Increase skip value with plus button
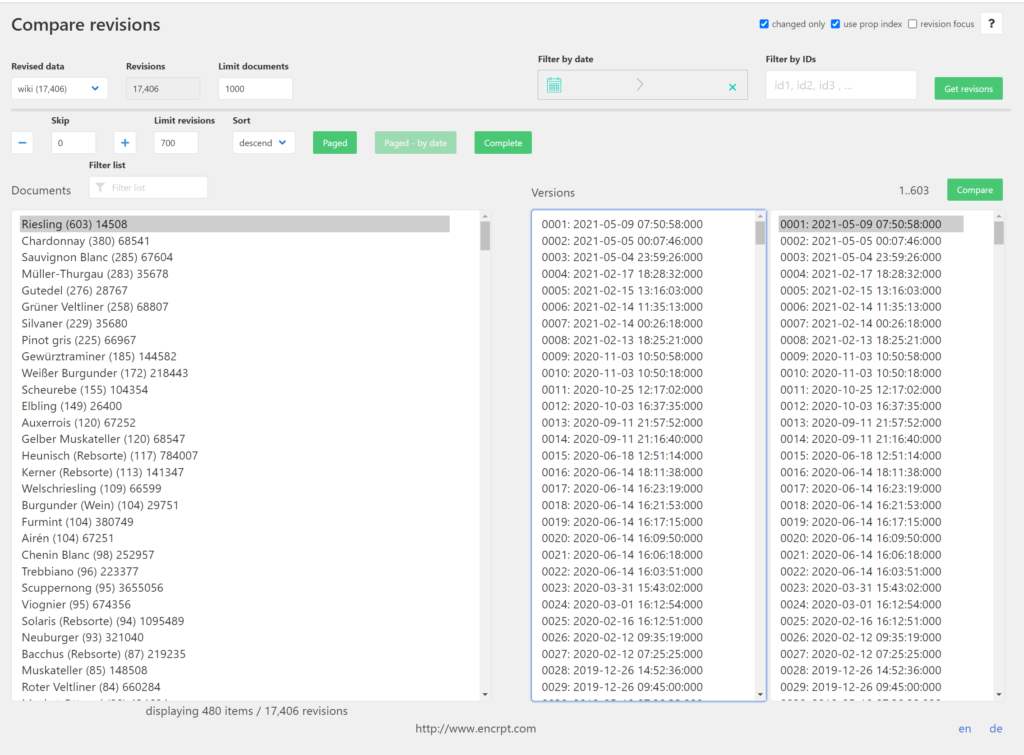The image size is (1024, 755). coord(124,143)
